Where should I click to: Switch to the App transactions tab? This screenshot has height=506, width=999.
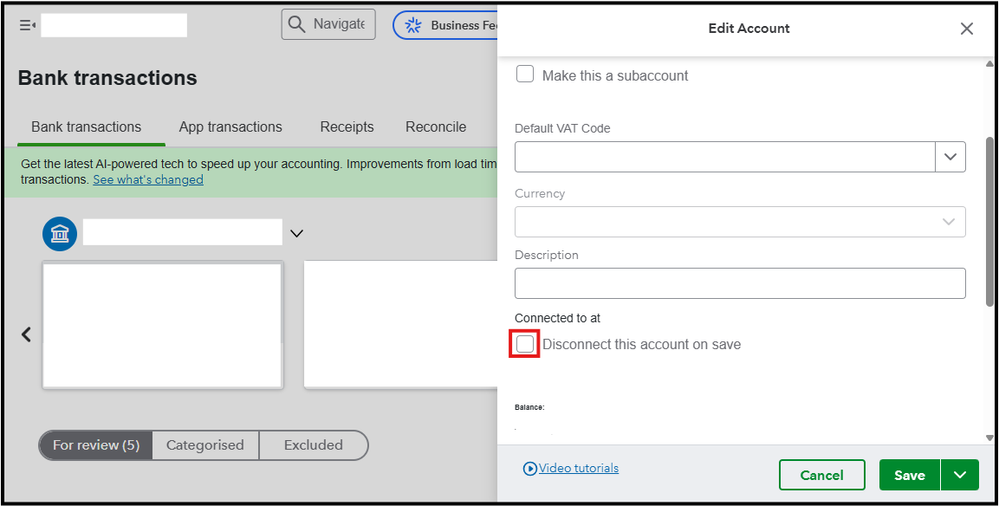pos(230,127)
